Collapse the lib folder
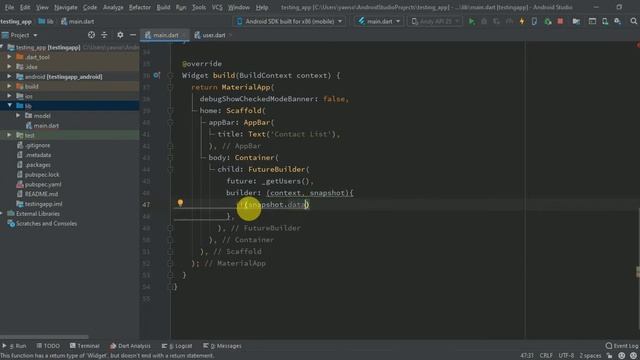640x360 pixels. (9, 106)
